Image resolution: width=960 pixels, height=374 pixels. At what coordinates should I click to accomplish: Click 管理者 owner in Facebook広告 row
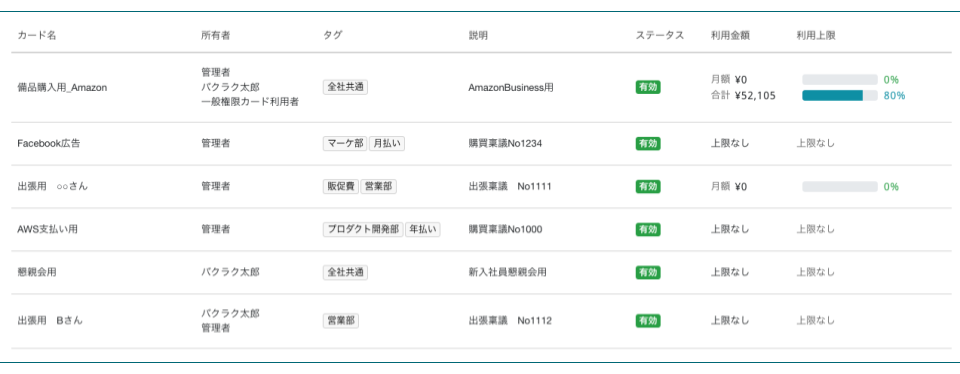(216, 144)
